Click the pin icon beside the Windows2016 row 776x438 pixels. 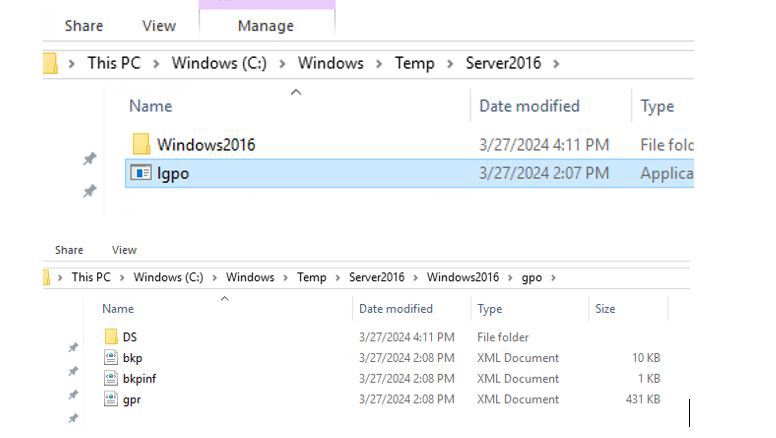[90, 159]
